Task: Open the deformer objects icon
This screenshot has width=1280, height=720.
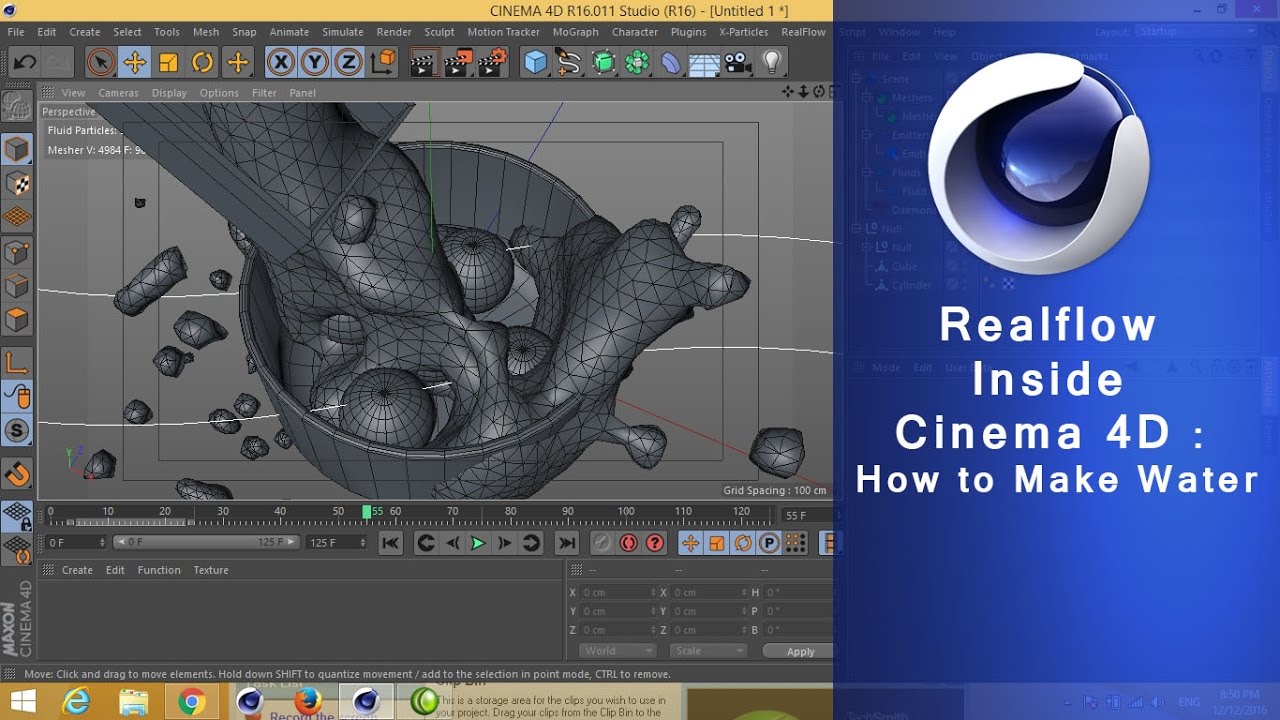Action: coord(671,63)
